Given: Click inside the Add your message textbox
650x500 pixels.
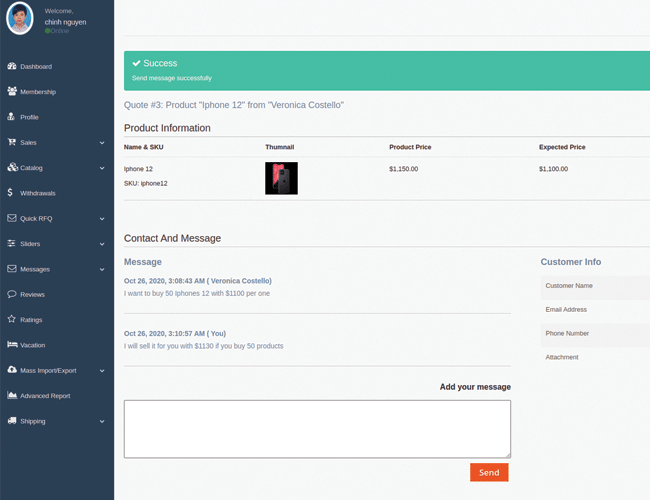Looking at the screenshot, I should click(317, 428).
